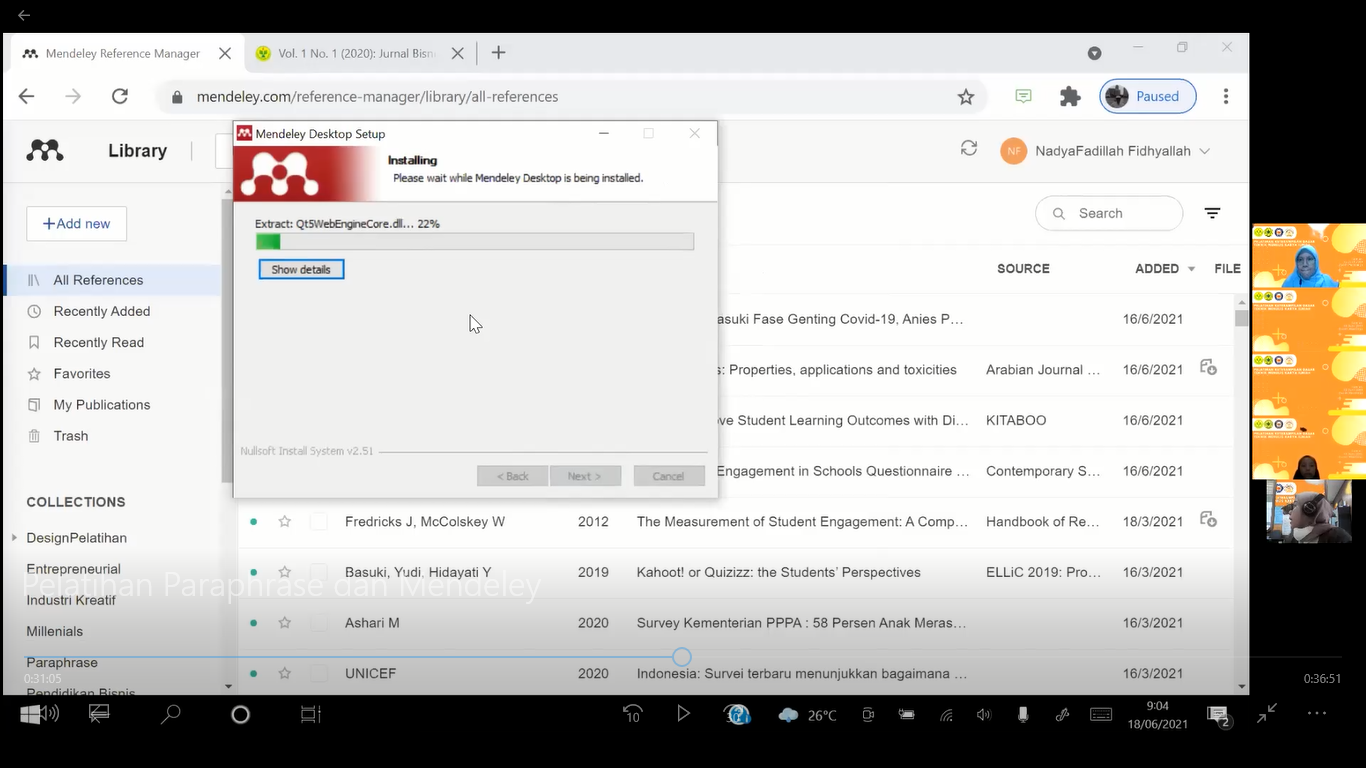Exit fullscreen with the diagonal arrows icon
1366x768 pixels.
(1267, 713)
